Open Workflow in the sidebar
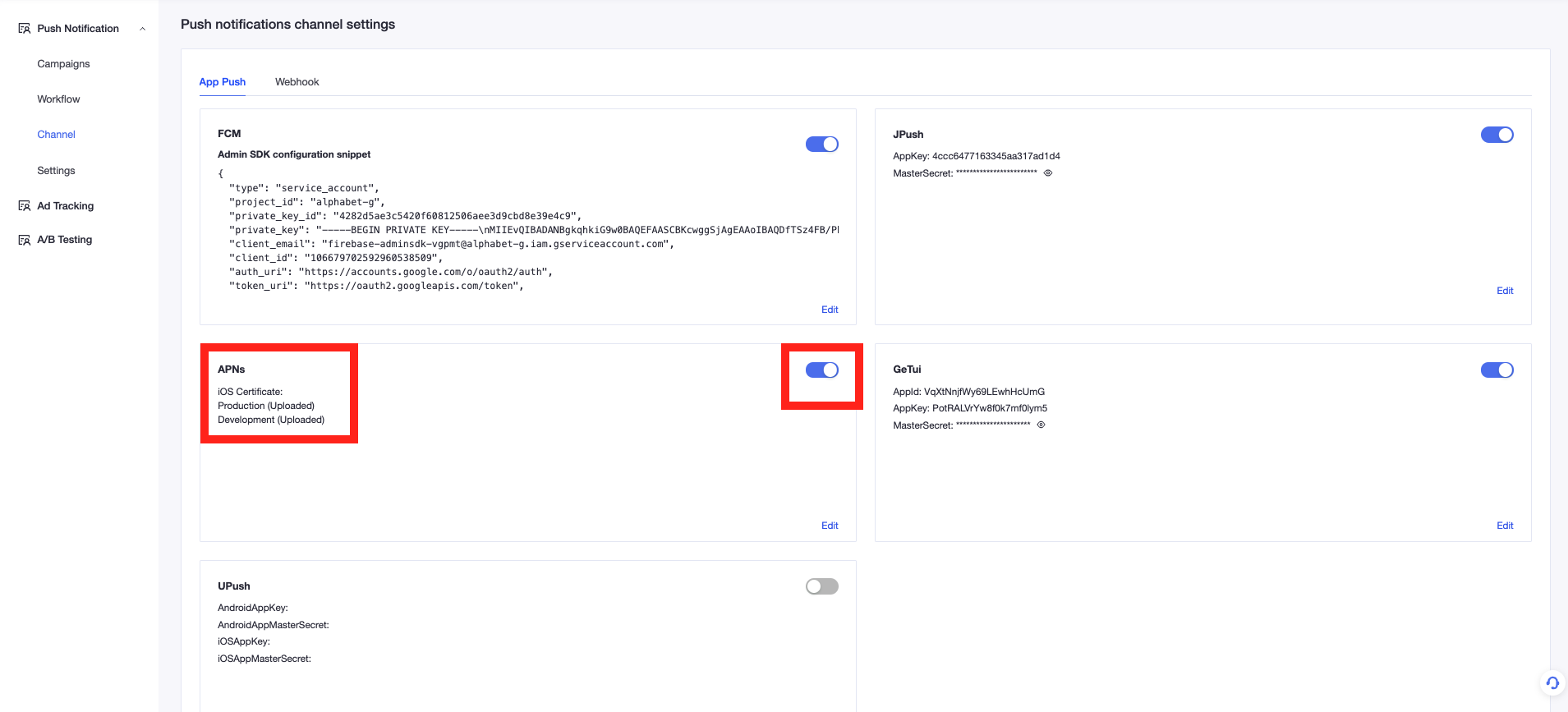The height and width of the screenshot is (712, 1568). point(58,99)
